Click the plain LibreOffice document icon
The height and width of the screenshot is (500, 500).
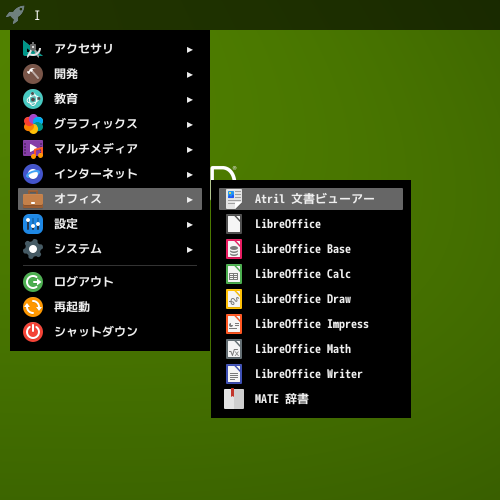(x=234, y=224)
